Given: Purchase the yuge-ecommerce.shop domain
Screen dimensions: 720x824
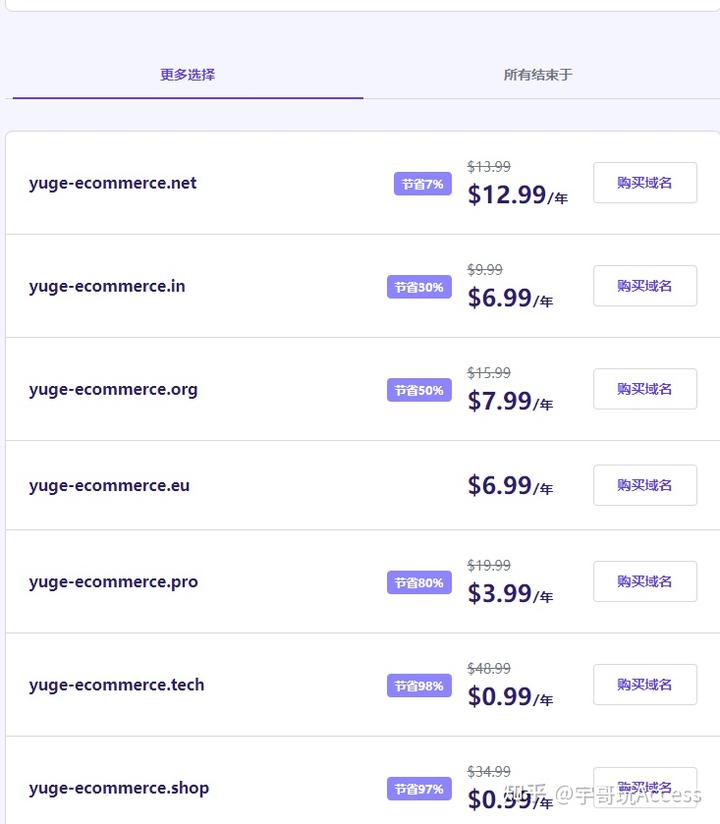Looking at the screenshot, I should click(645, 787).
